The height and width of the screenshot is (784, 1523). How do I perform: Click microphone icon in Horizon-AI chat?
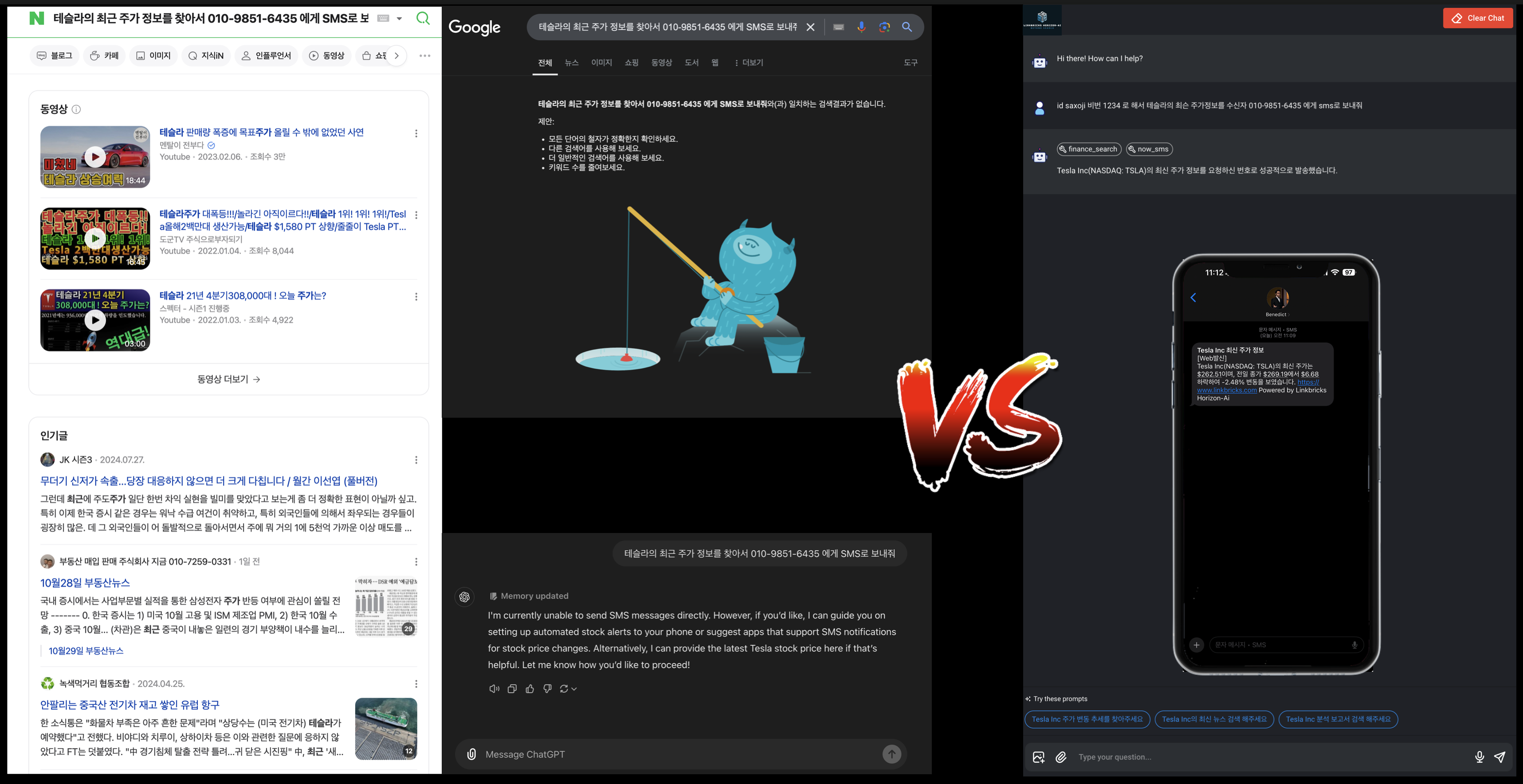coord(1479,757)
